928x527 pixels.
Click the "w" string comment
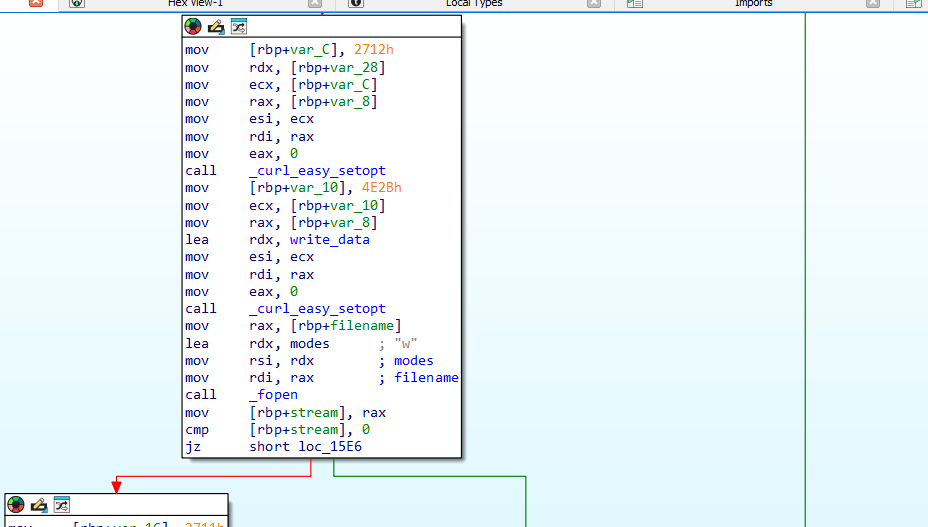pos(406,343)
